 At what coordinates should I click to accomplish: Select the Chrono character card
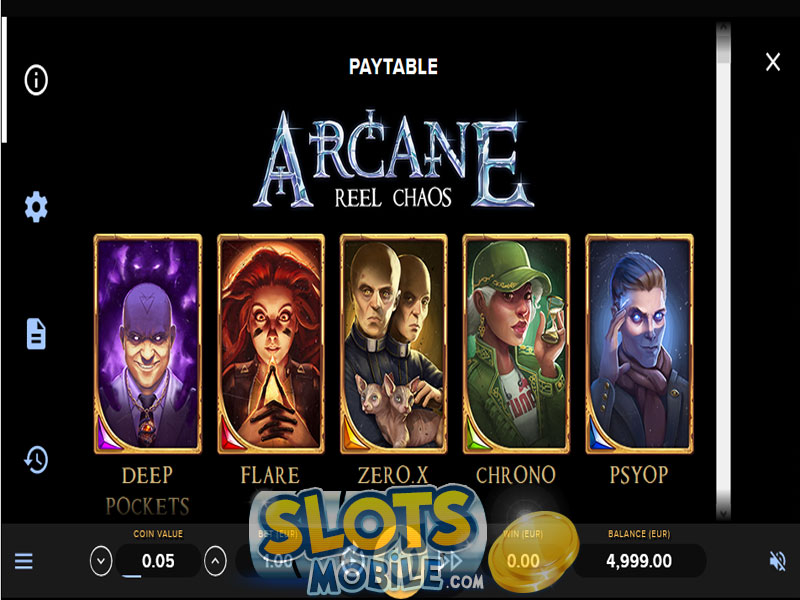pos(516,344)
